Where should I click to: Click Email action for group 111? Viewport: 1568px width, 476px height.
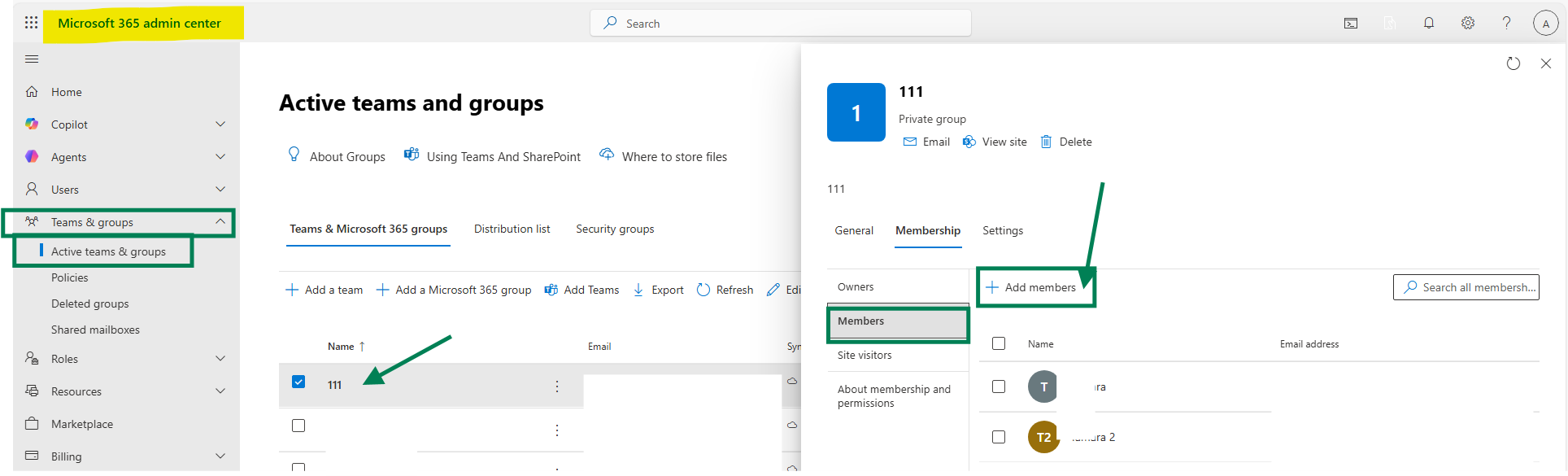pos(926,142)
